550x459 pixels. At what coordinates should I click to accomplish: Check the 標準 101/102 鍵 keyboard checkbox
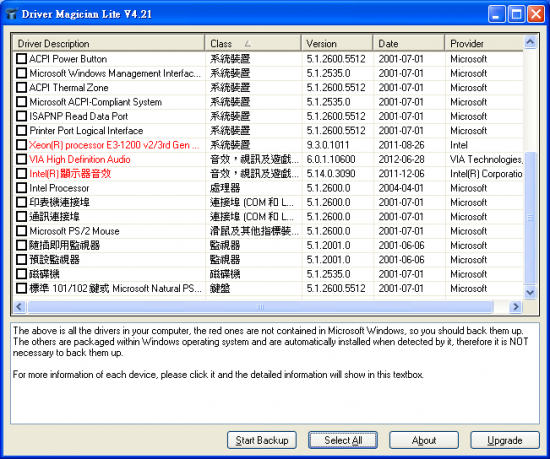(x=21, y=289)
